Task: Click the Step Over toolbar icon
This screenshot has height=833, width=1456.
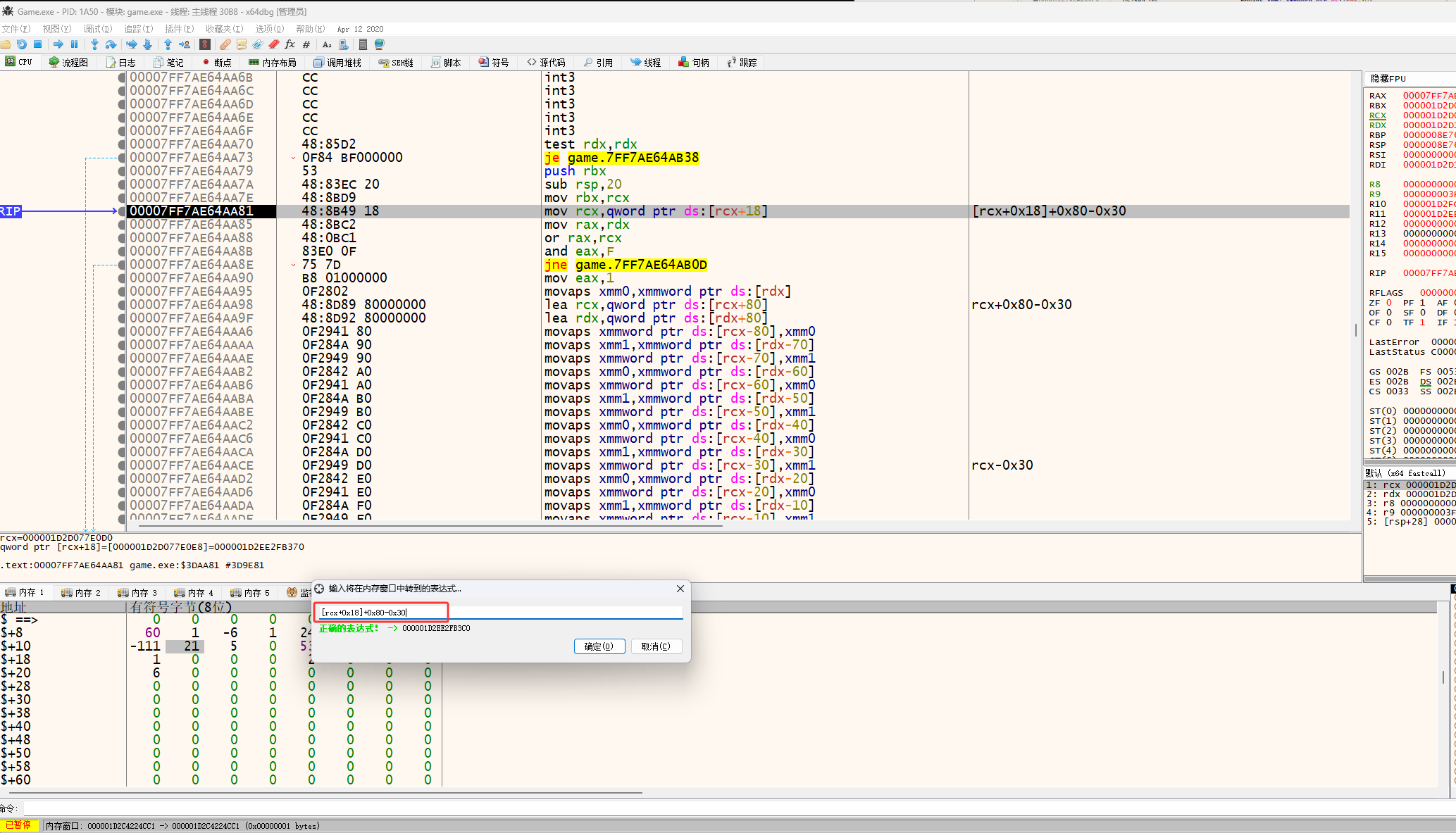Action: tap(111, 44)
